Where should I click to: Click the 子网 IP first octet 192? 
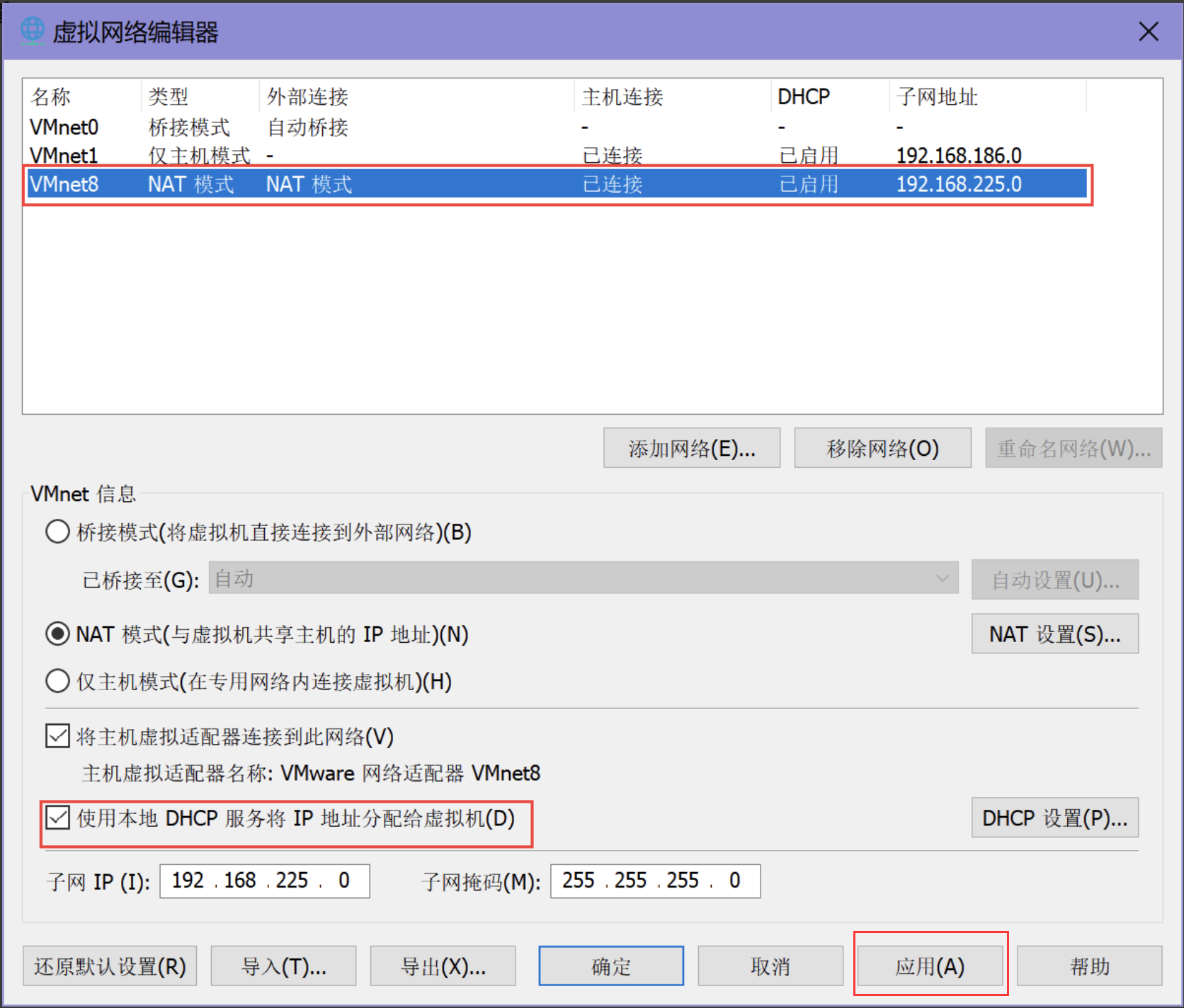pyautogui.click(x=188, y=881)
